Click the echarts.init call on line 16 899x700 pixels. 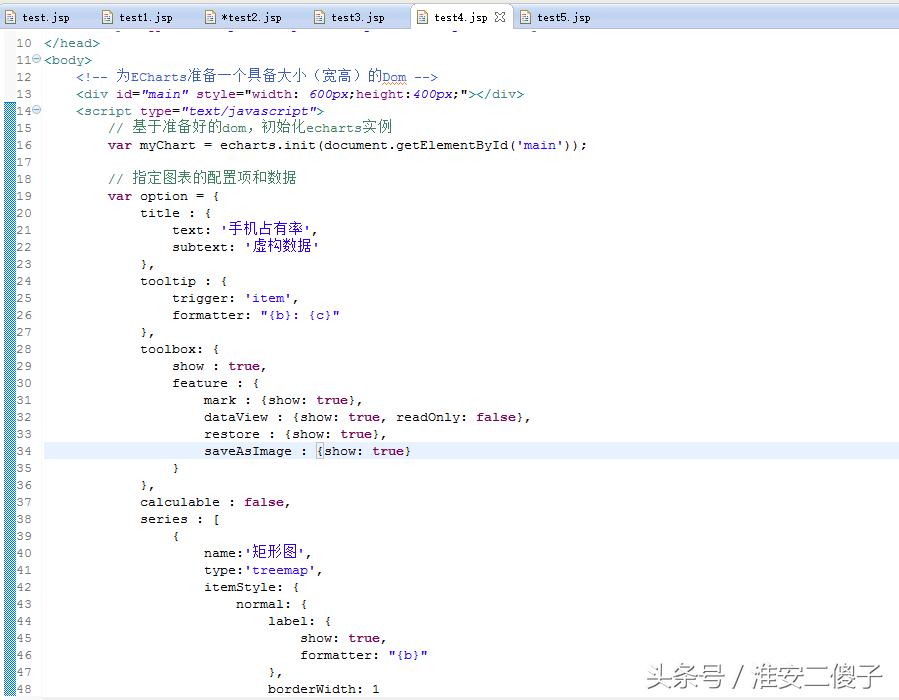(268, 145)
